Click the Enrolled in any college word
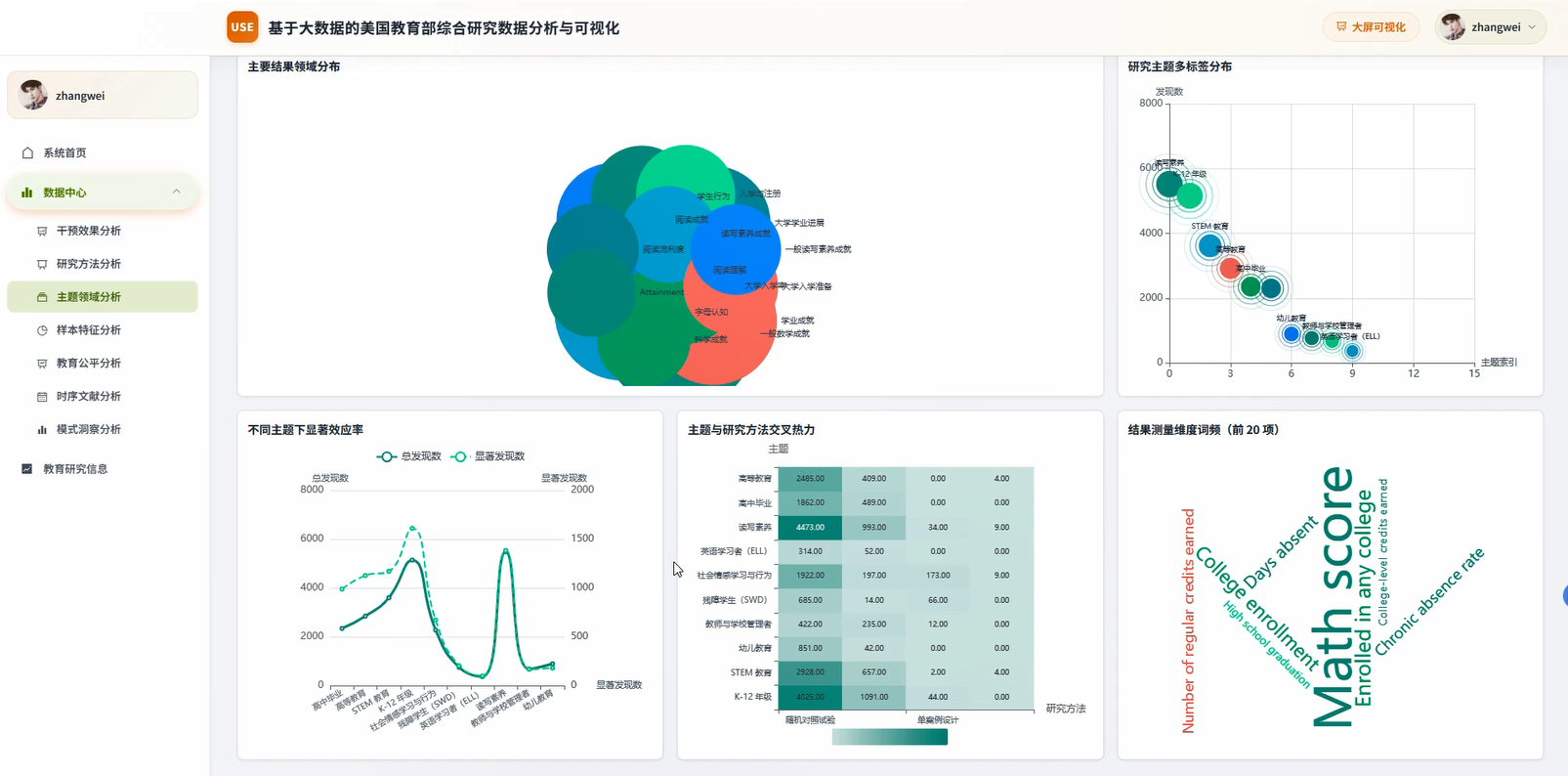The height and width of the screenshot is (776, 1568). [1363, 597]
